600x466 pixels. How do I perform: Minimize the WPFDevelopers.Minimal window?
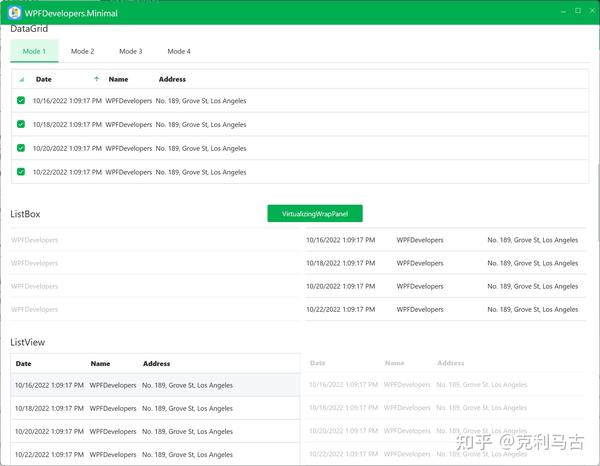point(563,11)
